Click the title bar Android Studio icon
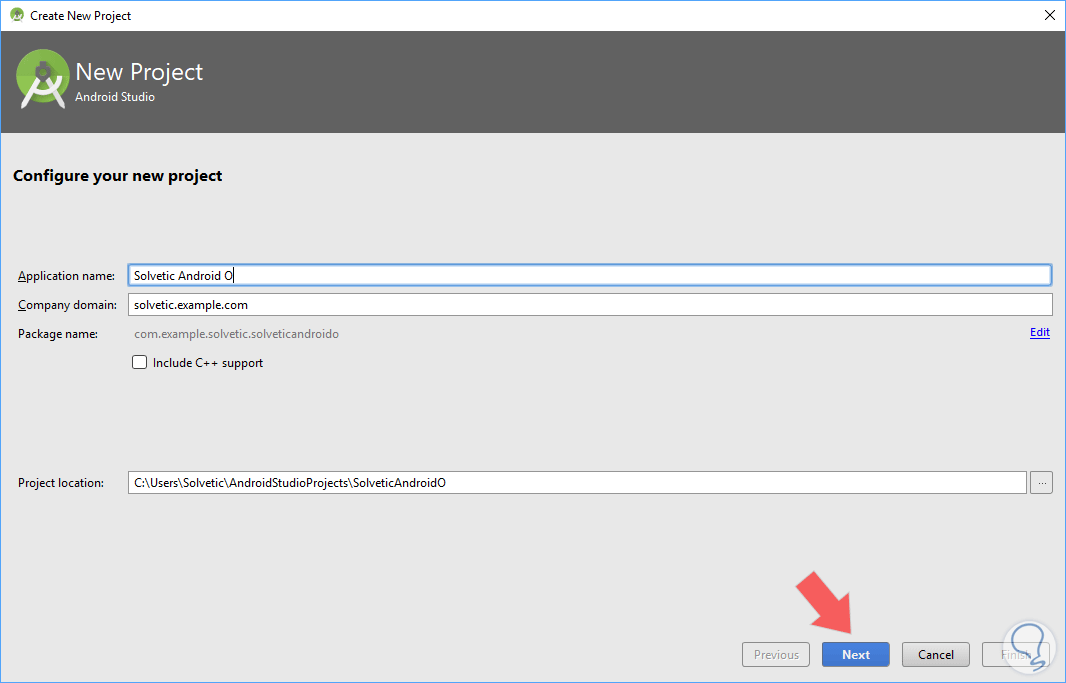The height and width of the screenshot is (683, 1066). point(17,15)
